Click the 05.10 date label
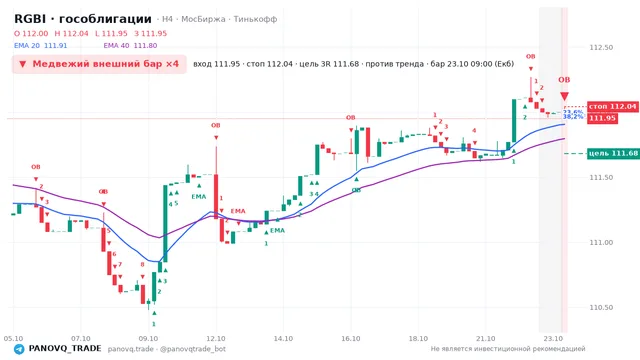Image resolution: width=640 pixels, height=360 pixels. [13, 339]
